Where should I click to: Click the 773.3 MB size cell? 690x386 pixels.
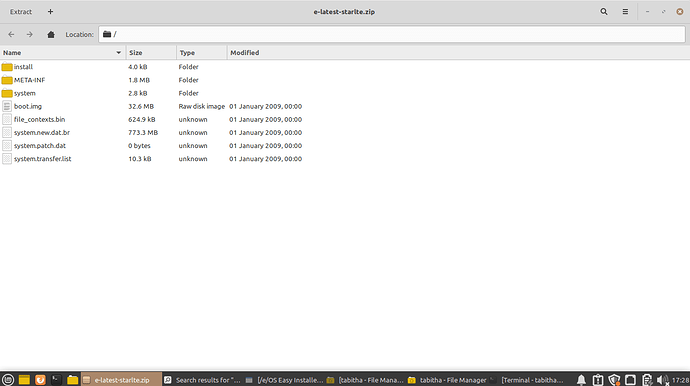pyautogui.click(x=143, y=132)
